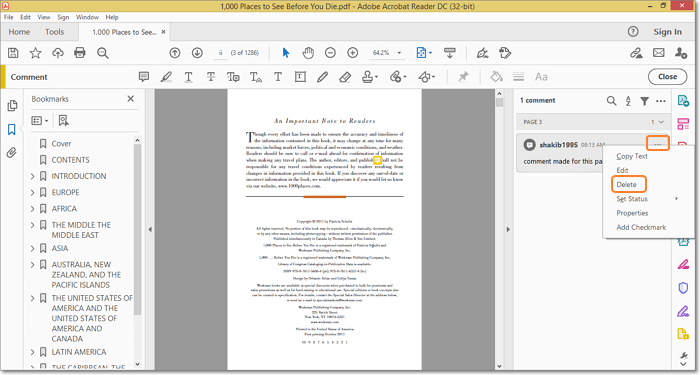Image resolution: width=700 pixels, height=375 pixels.
Task: Pick the pencil drawing tool
Action: point(322,77)
